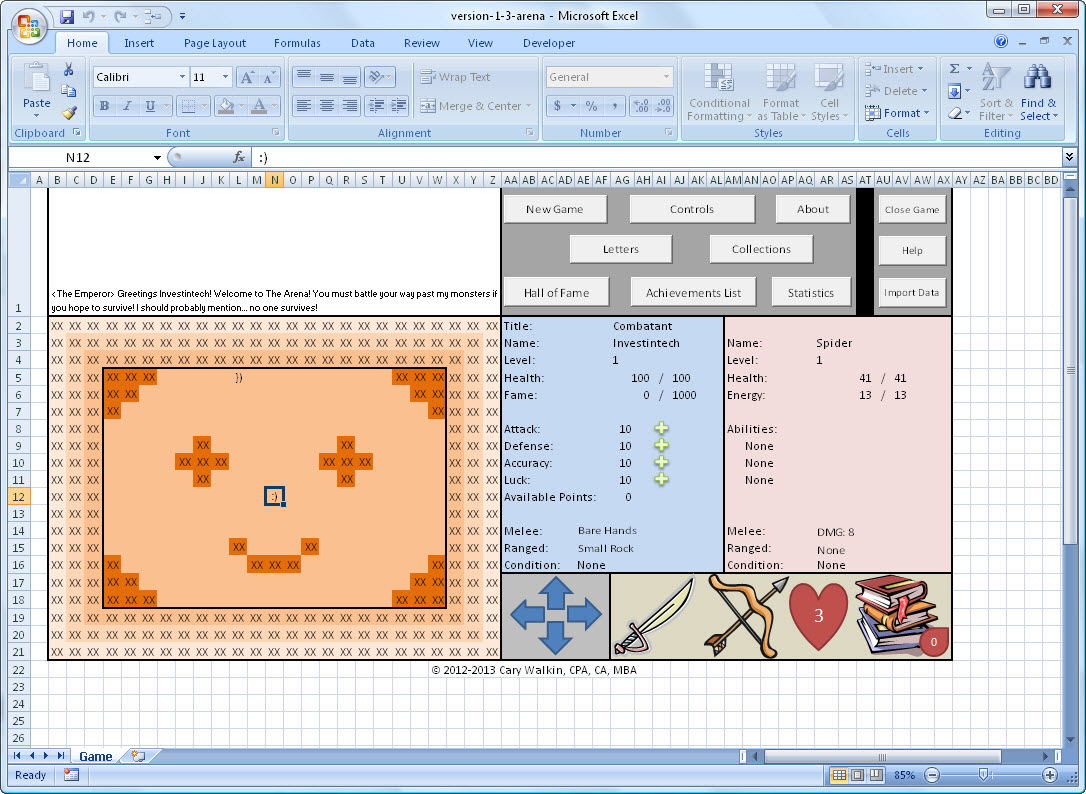Click the red heart potion icon
The height and width of the screenshot is (794, 1086).
(819, 615)
